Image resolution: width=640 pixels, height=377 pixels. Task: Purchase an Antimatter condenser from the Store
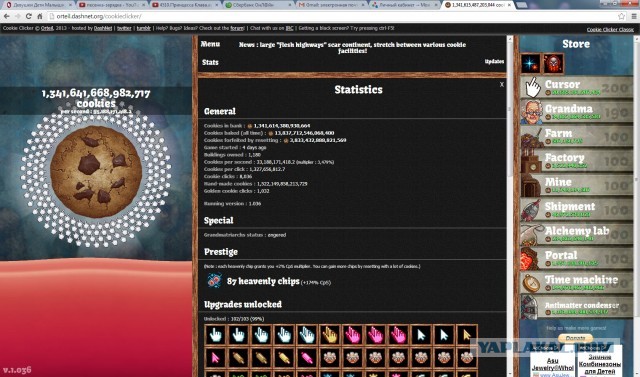tap(576, 307)
